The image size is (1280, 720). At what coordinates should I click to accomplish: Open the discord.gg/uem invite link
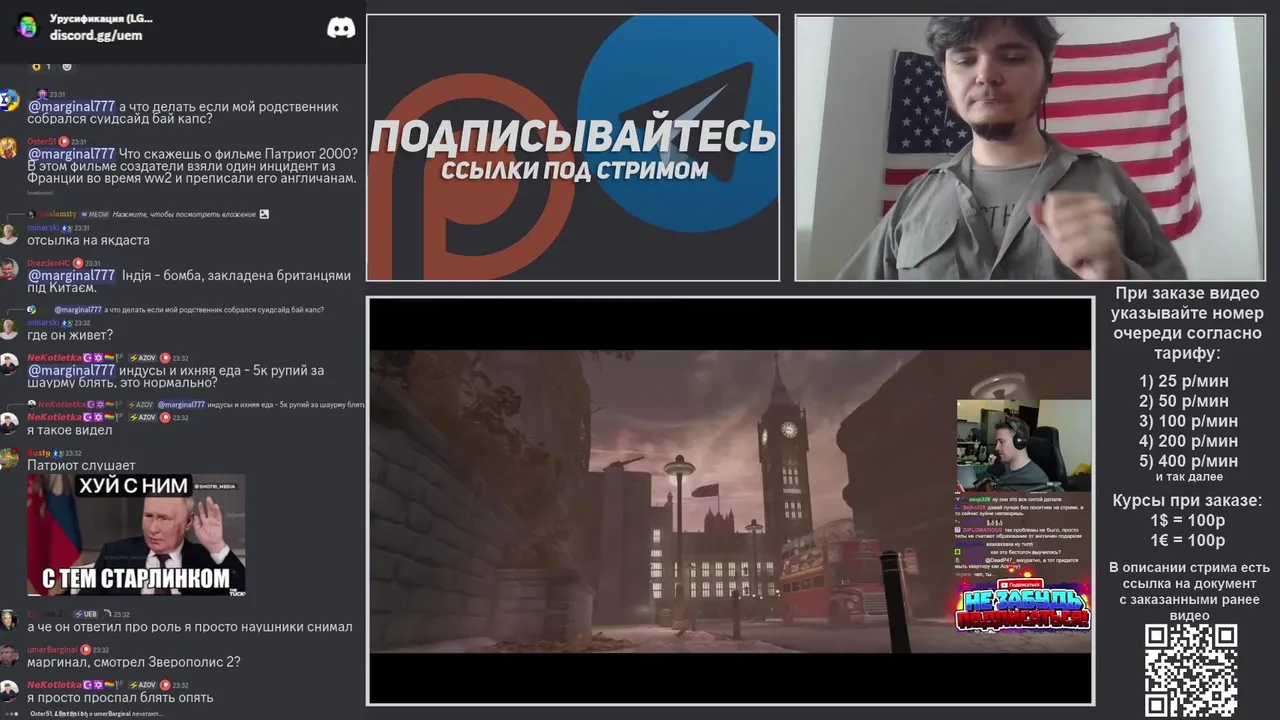[x=96, y=35]
